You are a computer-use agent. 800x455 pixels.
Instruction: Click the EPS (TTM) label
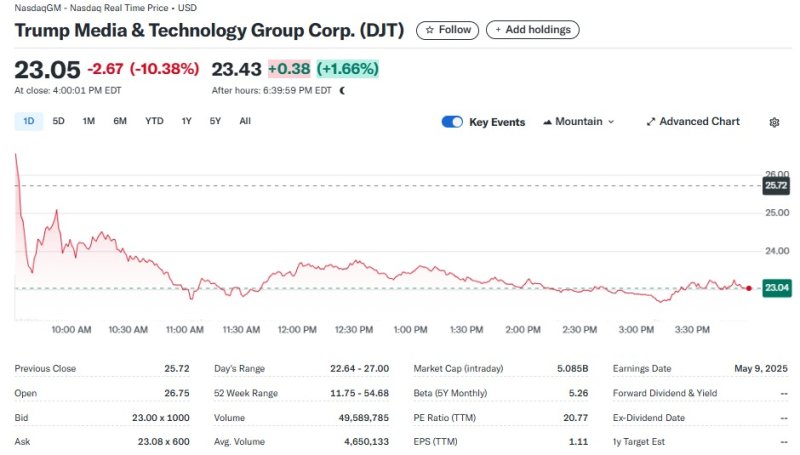click(x=435, y=442)
